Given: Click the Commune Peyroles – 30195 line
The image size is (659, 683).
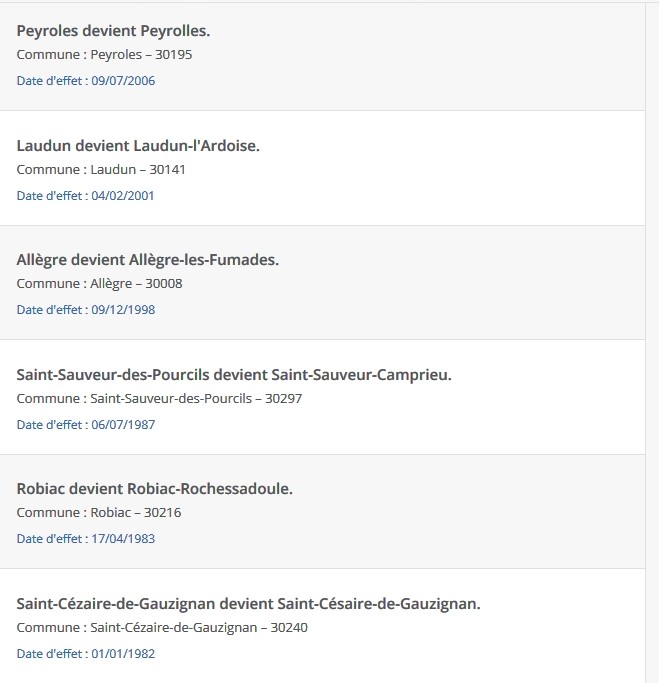Looking at the screenshot, I should 104,55.
